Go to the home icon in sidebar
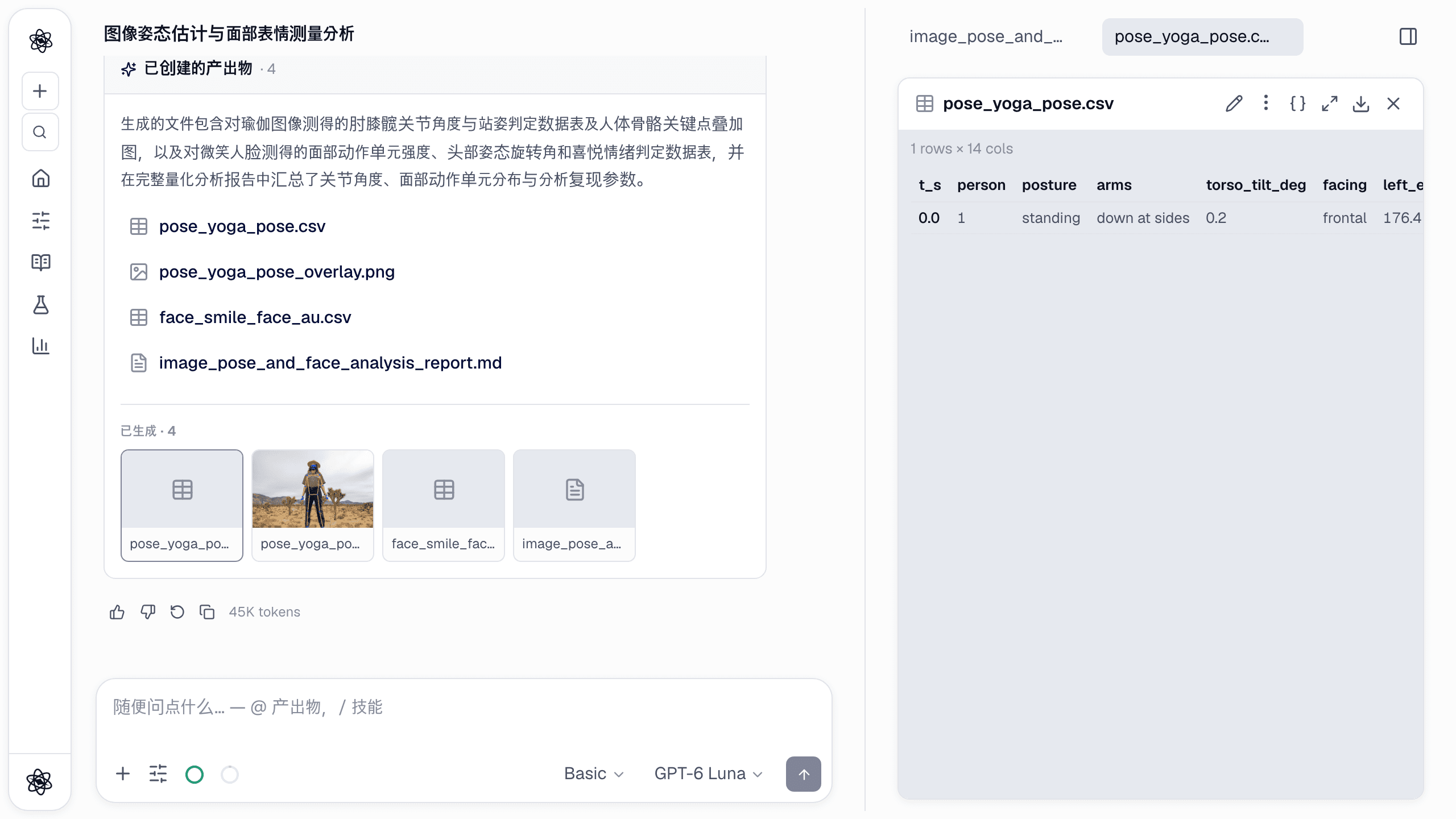Screen dimensions: 1456x819 point(40,179)
